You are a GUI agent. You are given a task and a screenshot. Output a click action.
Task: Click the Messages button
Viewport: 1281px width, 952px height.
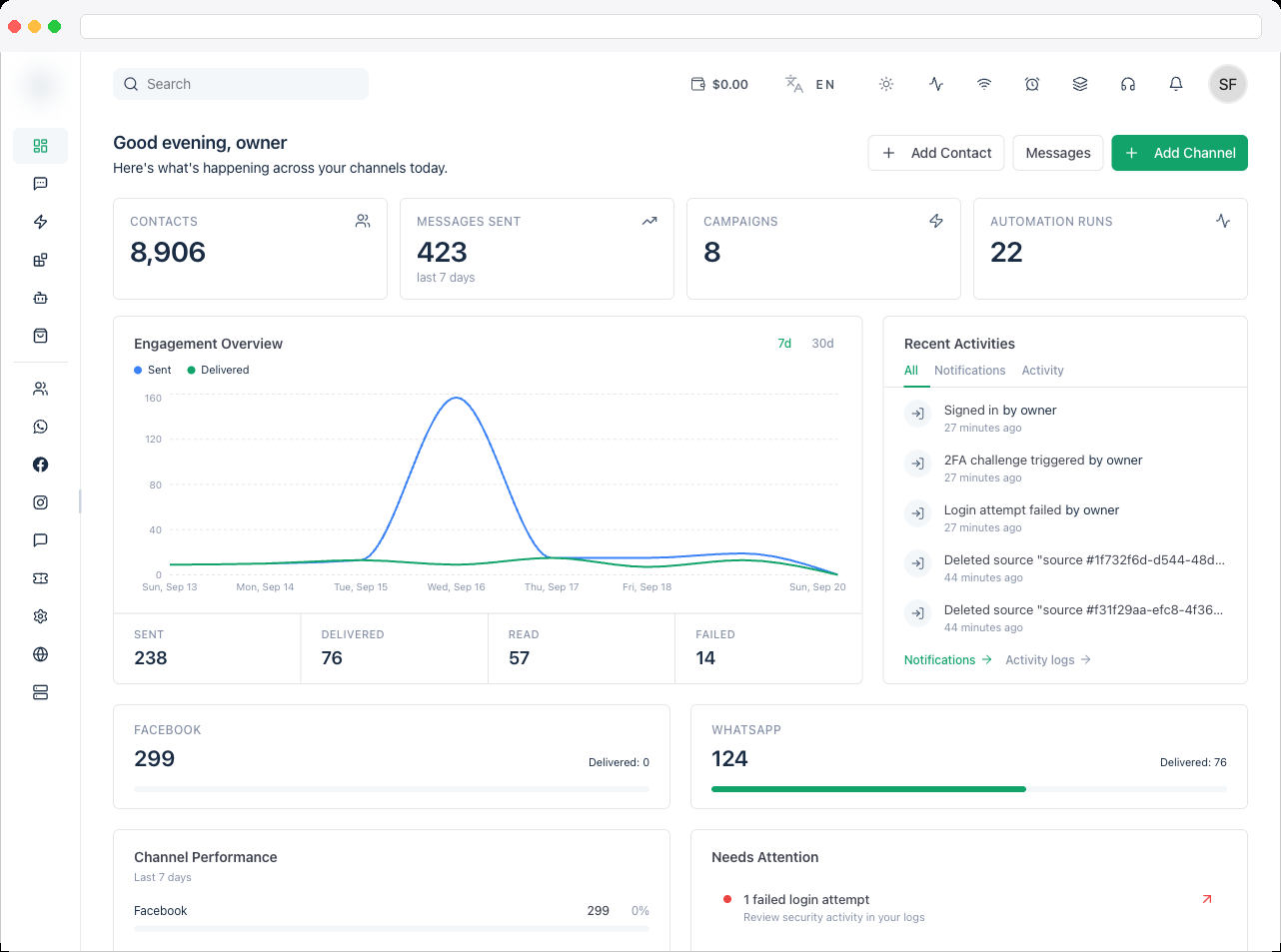1058,153
